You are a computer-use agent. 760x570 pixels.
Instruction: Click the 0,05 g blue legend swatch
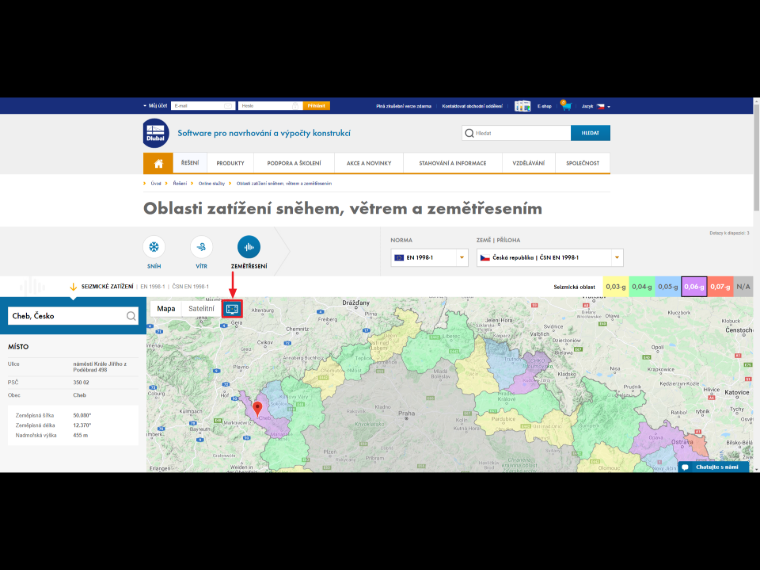[x=668, y=286]
